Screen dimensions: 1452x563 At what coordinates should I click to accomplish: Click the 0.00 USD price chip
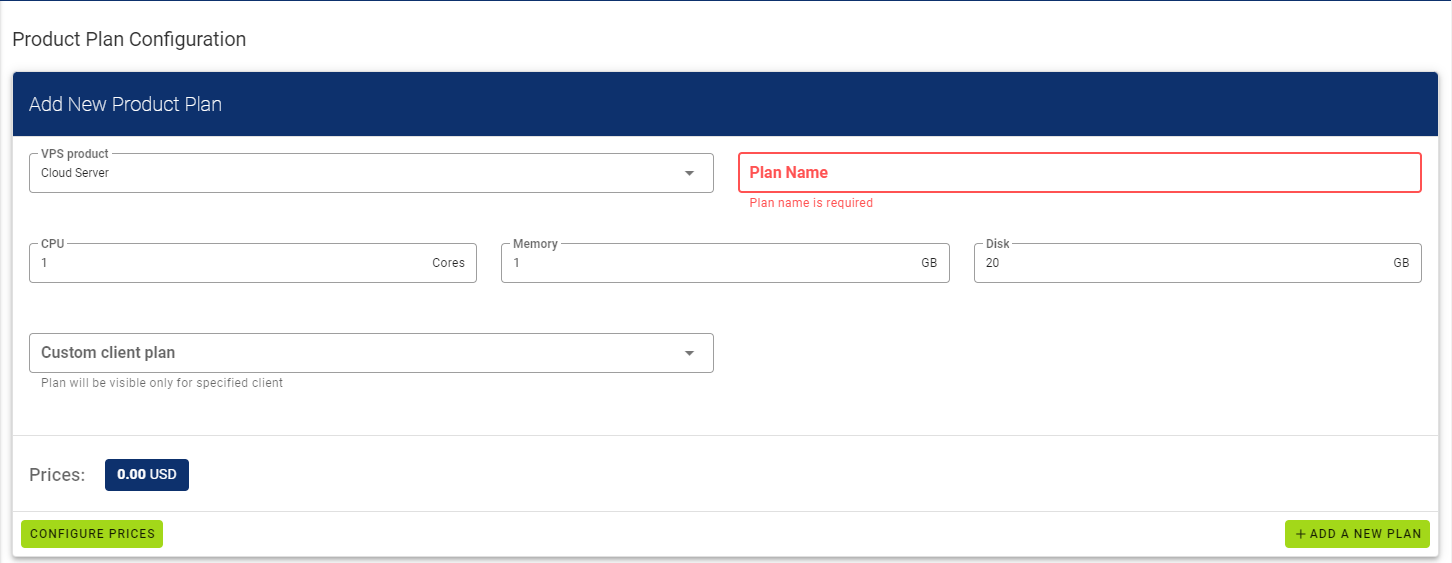pyautogui.click(x=147, y=475)
